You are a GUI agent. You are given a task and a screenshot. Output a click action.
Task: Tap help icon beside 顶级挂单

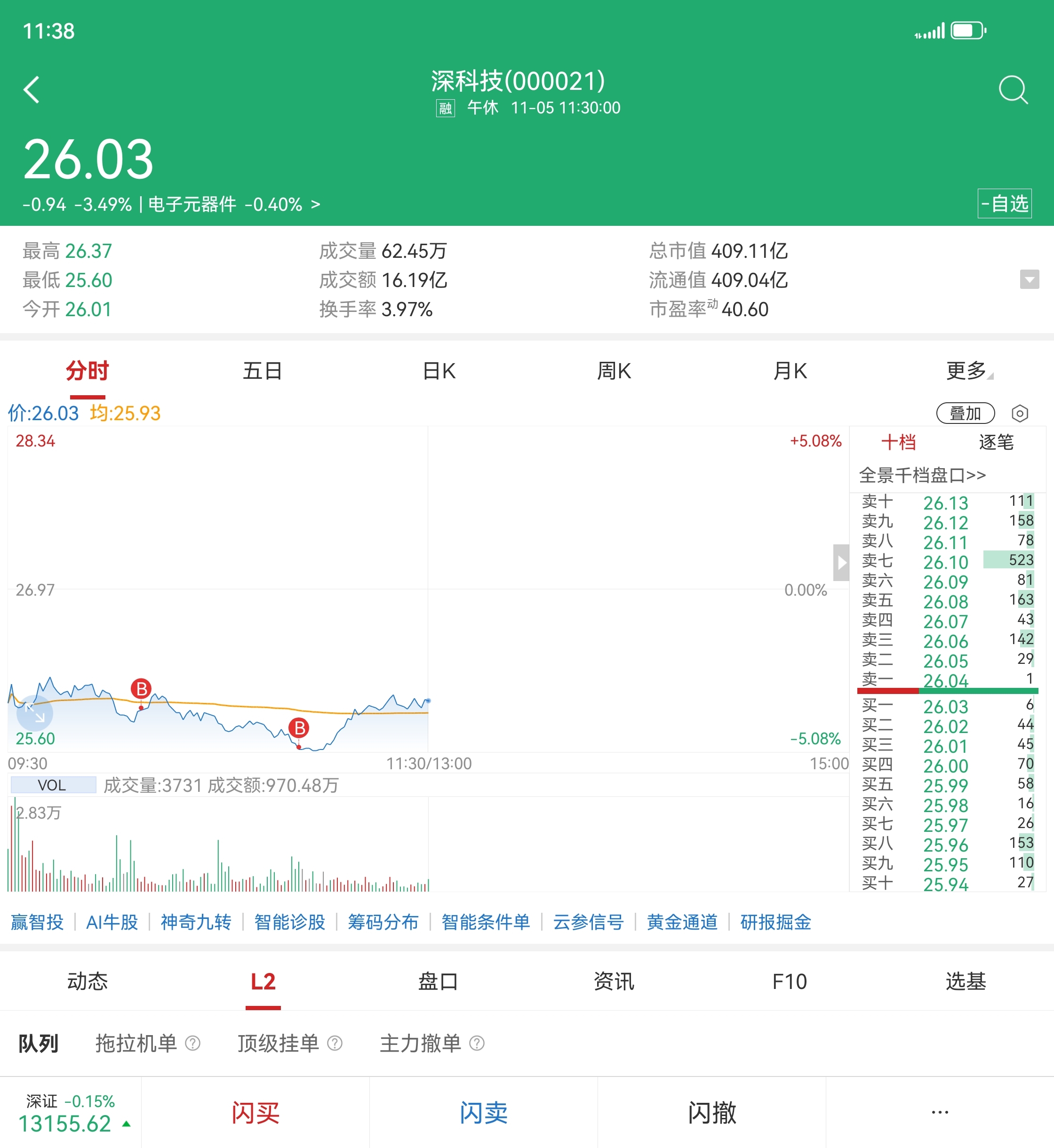pos(335,1043)
